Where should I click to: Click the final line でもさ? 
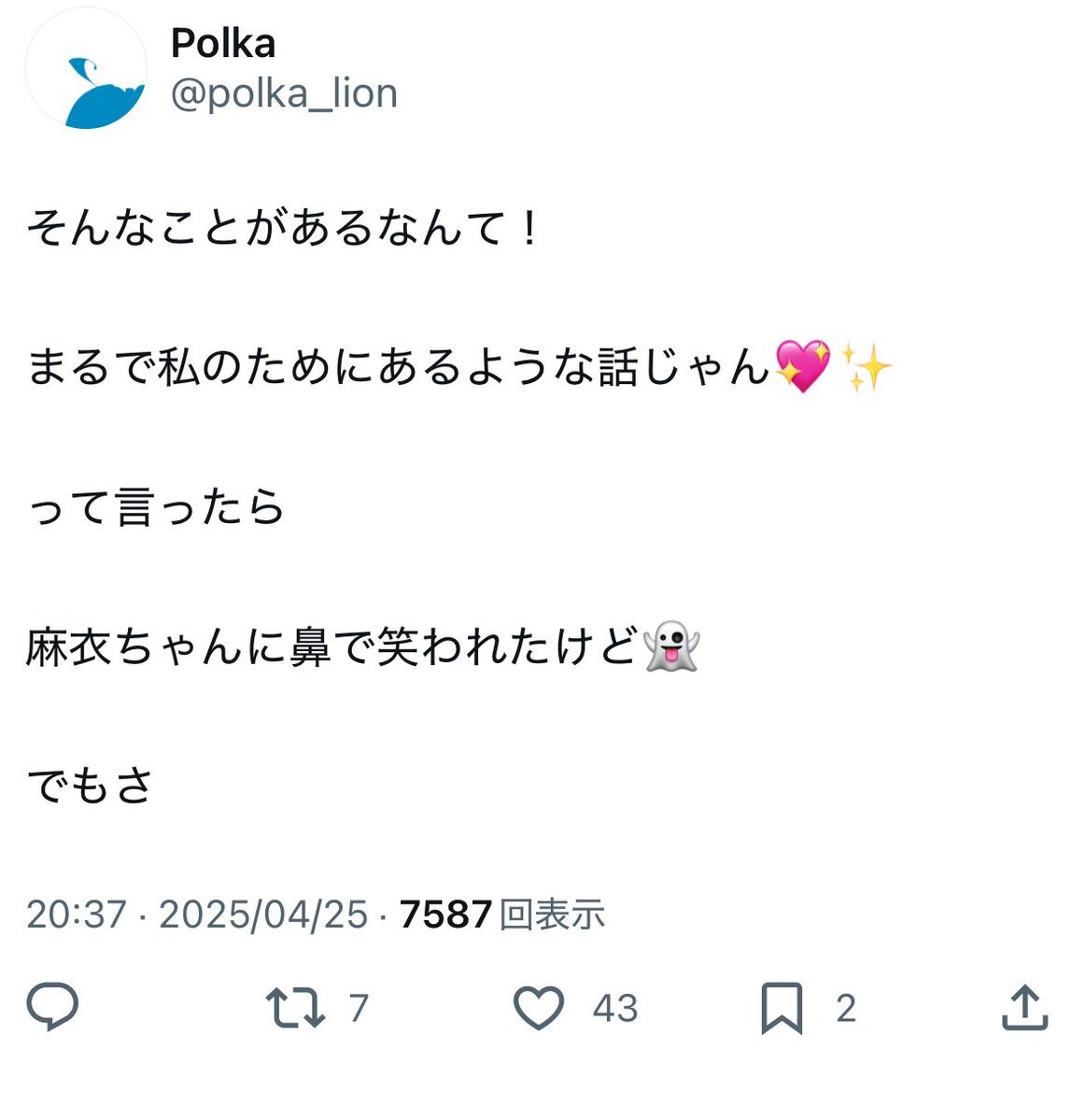[x=90, y=786]
